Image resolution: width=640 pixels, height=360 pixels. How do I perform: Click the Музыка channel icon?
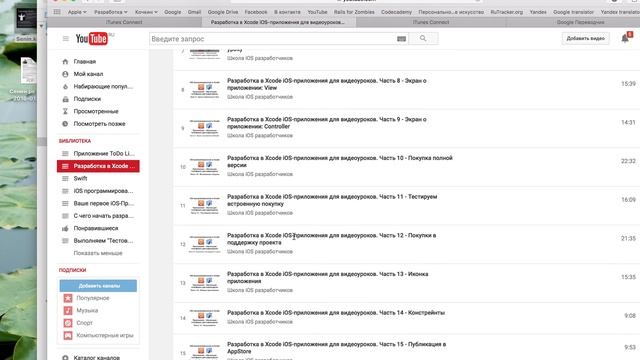point(68,311)
